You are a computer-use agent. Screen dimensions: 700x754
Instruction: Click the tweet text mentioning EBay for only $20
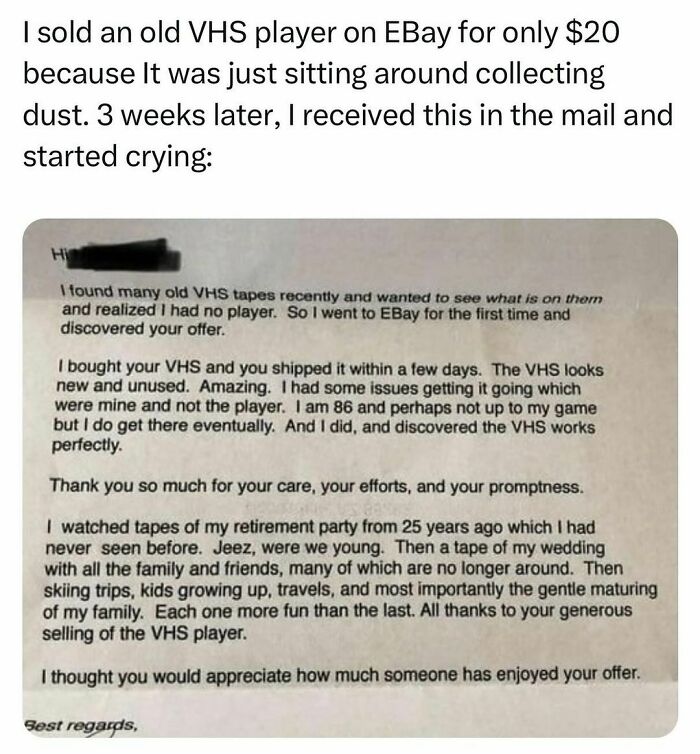tap(321, 33)
